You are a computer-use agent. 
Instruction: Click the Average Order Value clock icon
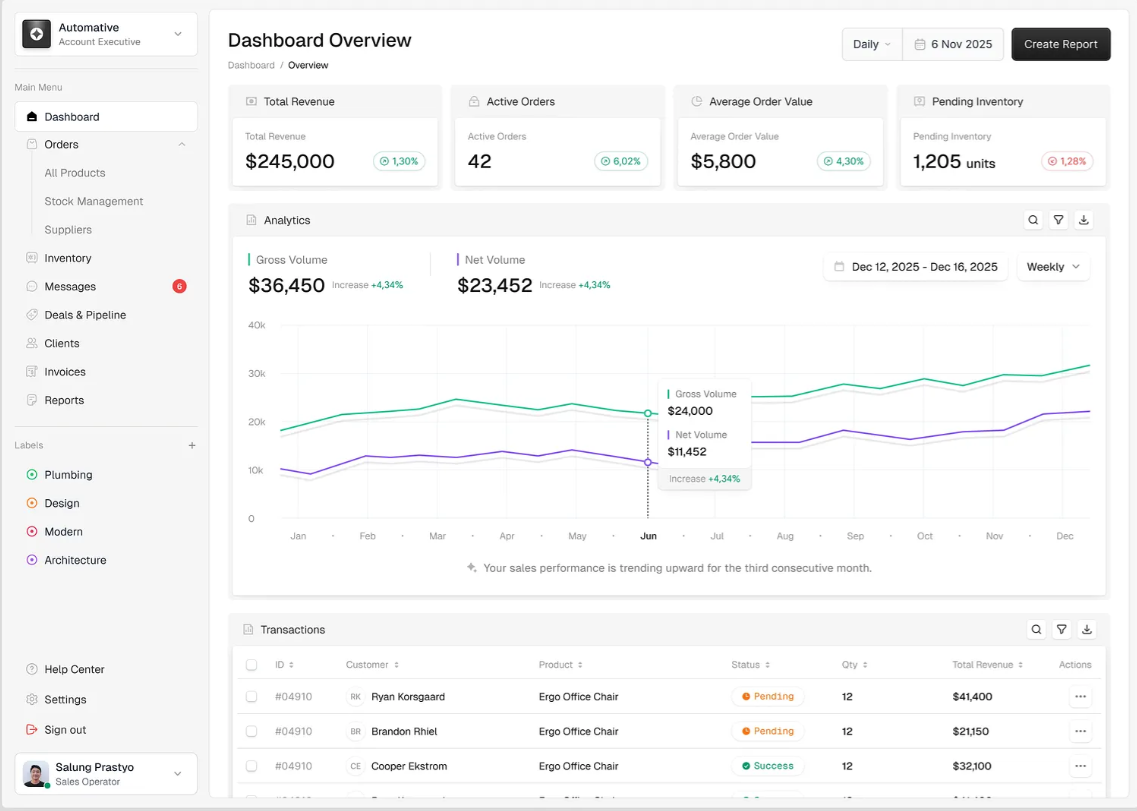pos(696,102)
